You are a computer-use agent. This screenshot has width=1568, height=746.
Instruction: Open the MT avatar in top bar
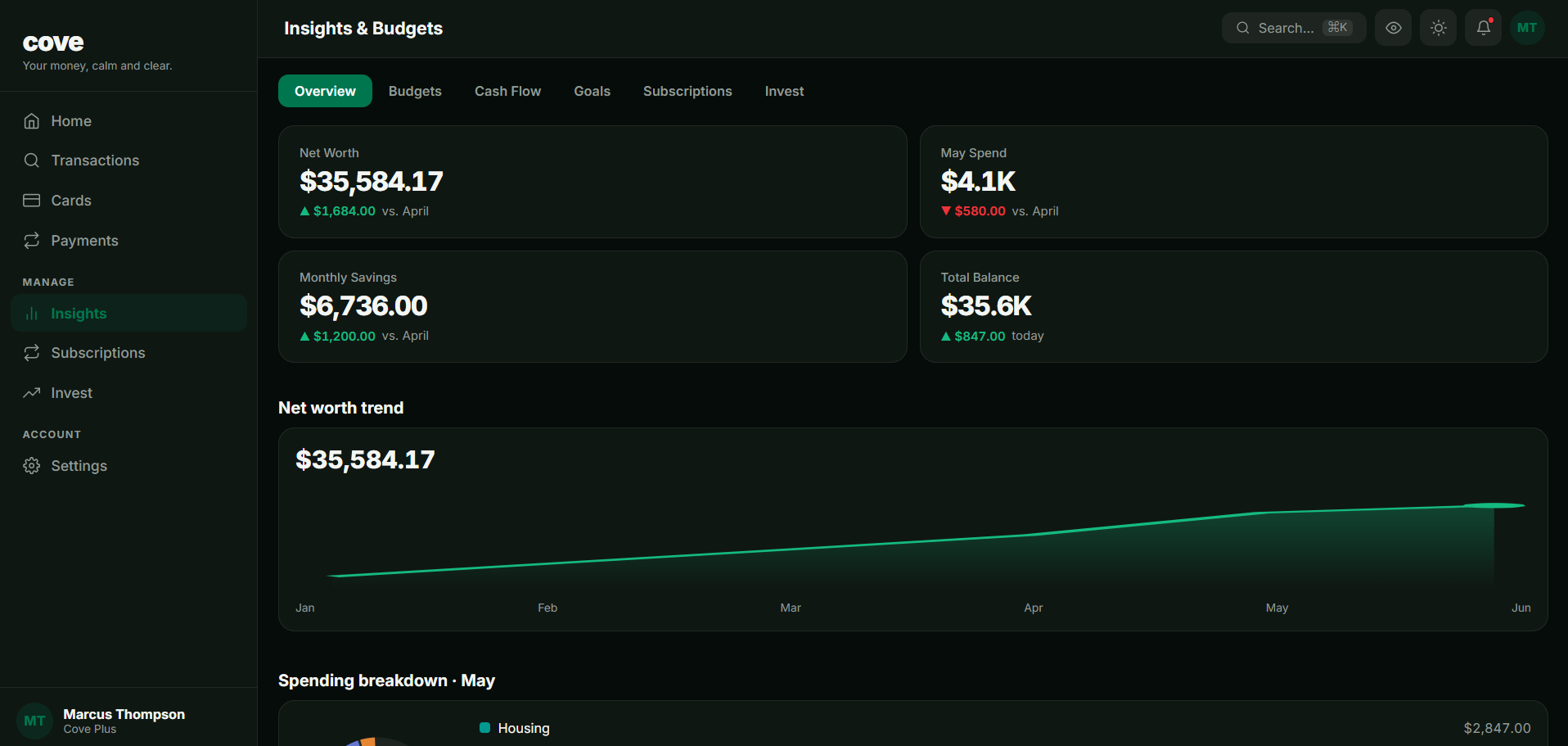tap(1527, 28)
